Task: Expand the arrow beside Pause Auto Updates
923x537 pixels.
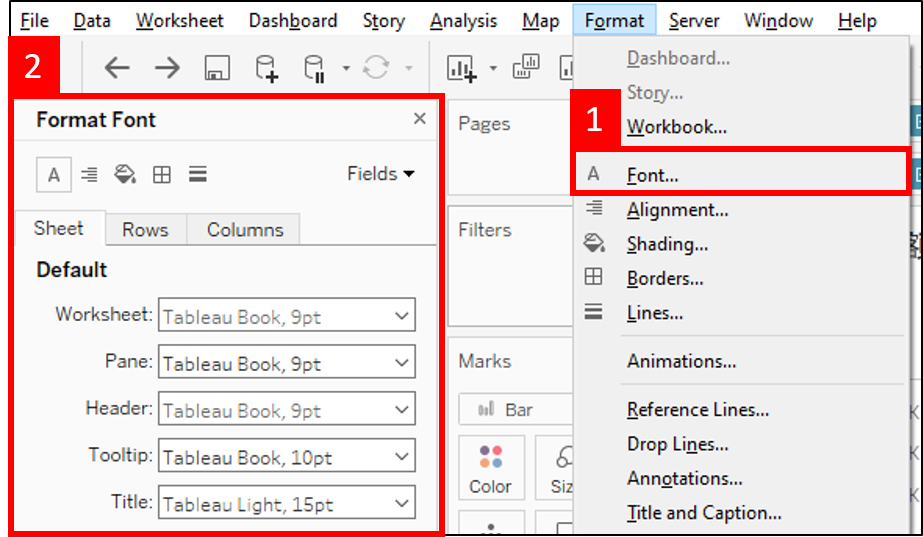Action: coord(346,68)
